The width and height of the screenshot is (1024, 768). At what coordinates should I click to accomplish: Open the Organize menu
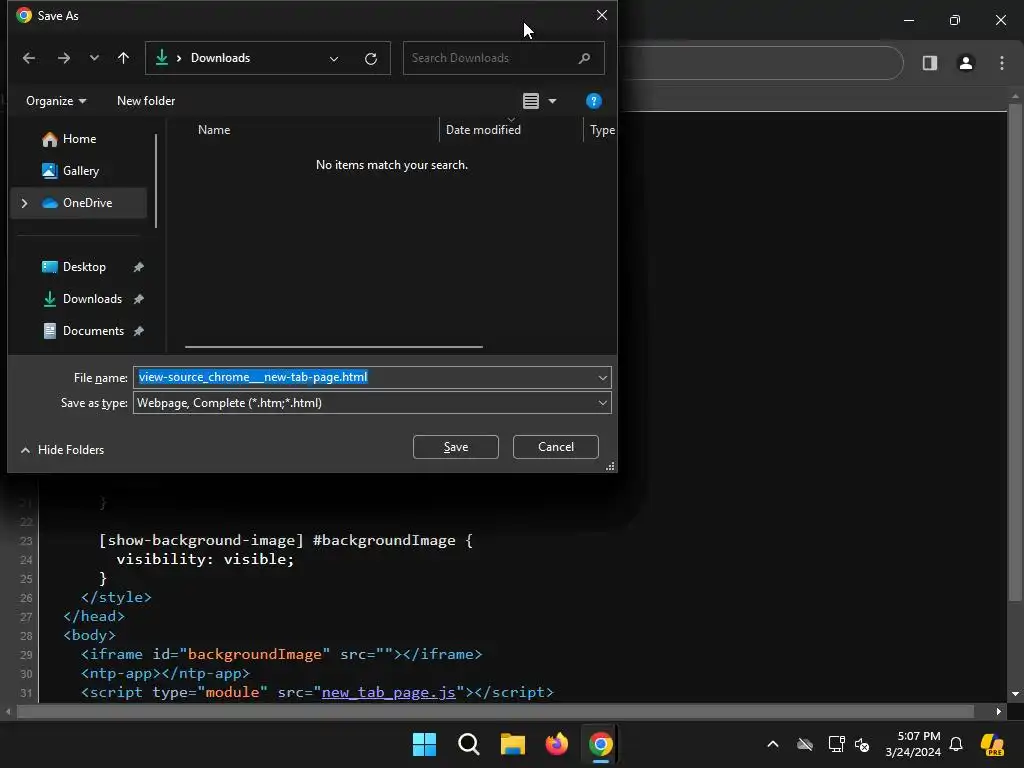[x=56, y=101]
